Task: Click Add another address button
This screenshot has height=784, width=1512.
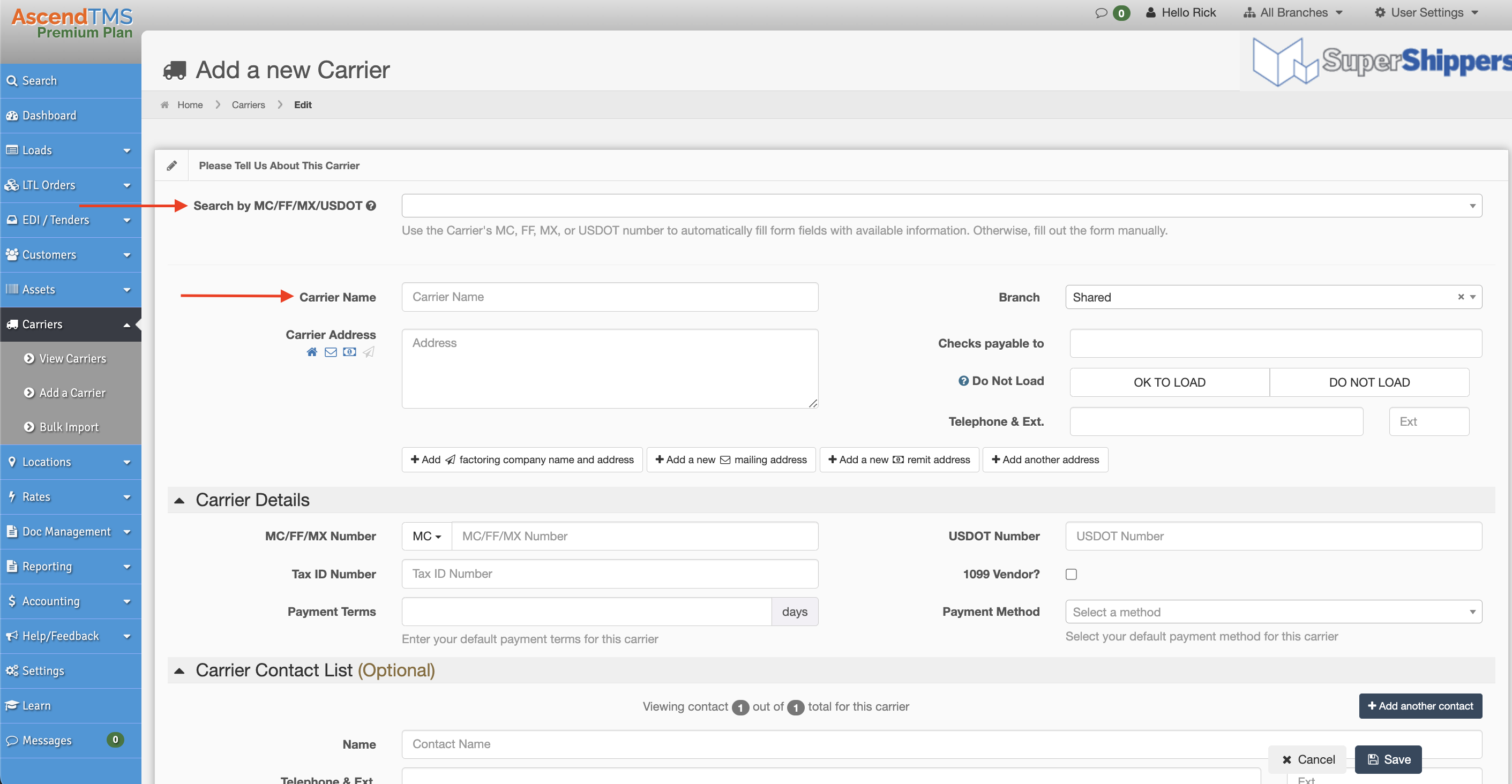Action: click(1045, 459)
